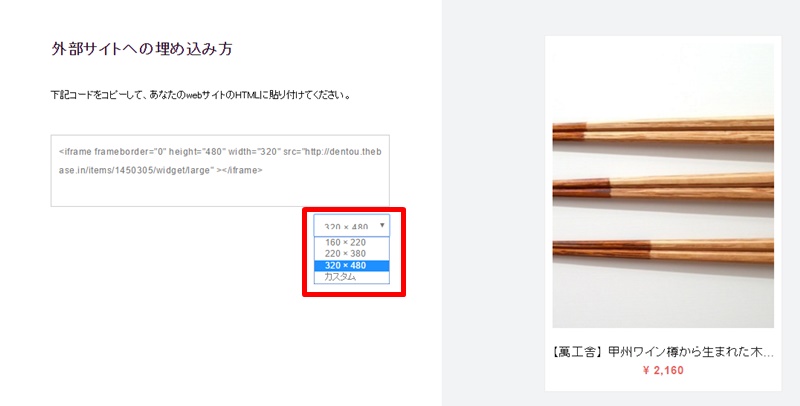Click the widget/large line of embed code

[160, 170]
